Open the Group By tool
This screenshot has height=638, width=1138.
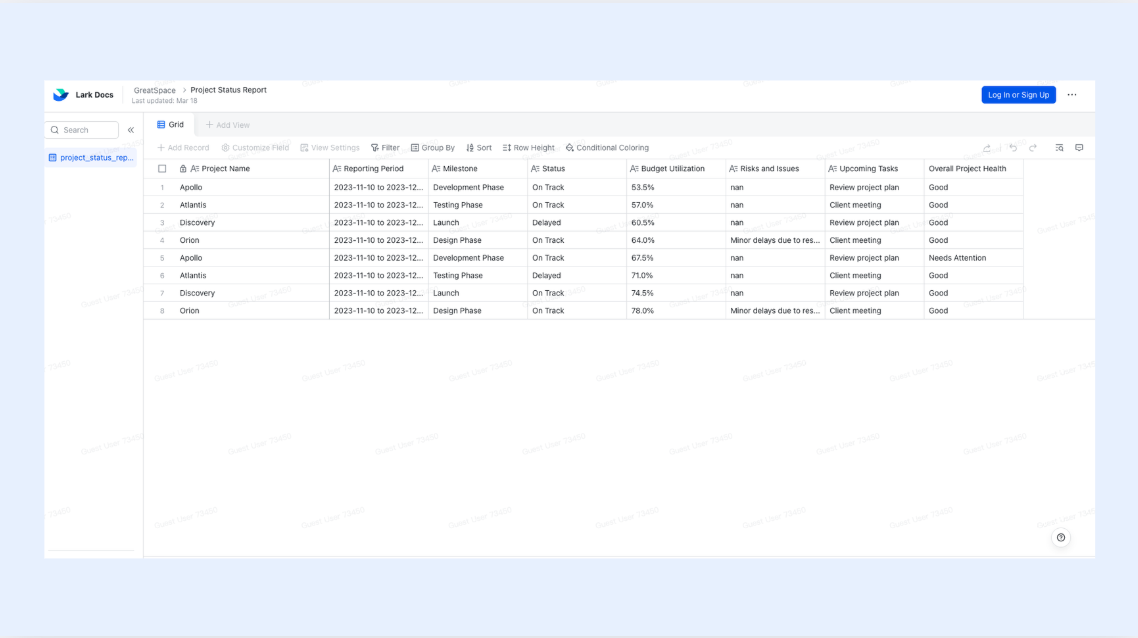tap(433, 148)
